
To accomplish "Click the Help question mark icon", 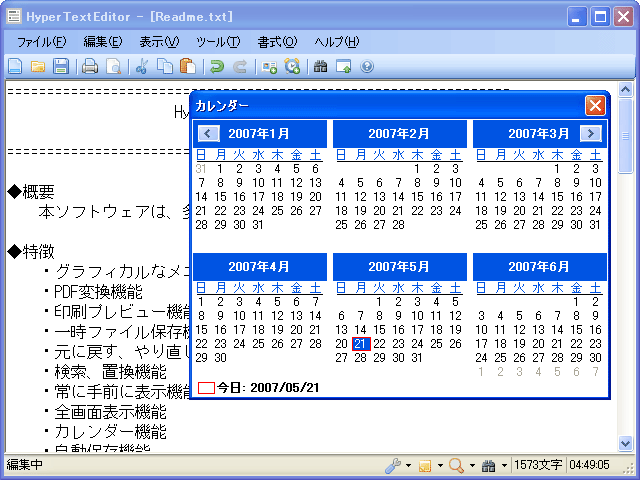I will coord(367,67).
